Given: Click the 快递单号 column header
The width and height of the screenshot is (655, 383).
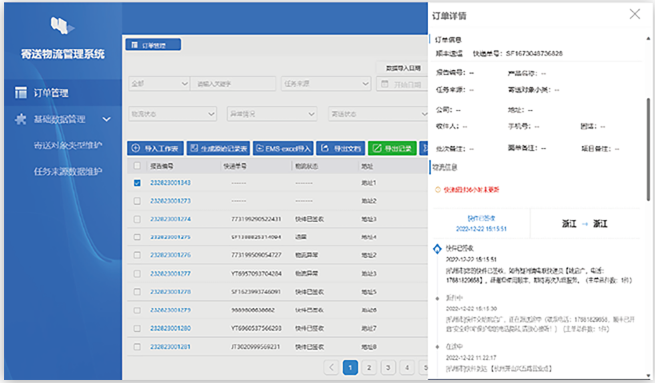Looking at the screenshot, I should (x=235, y=166).
